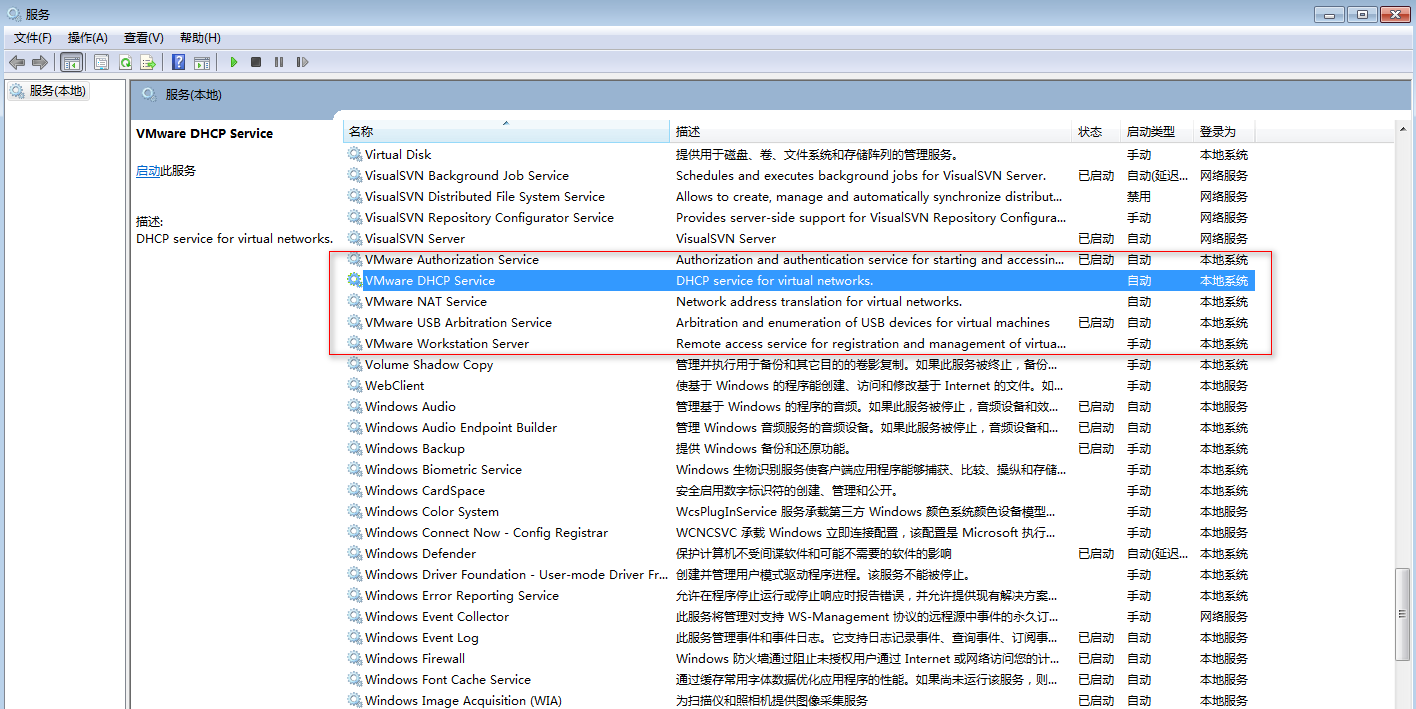The width and height of the screenshot is (1416, 709).
Task: Select the VMware Authorization Service name
Action: tap(452, 259)
